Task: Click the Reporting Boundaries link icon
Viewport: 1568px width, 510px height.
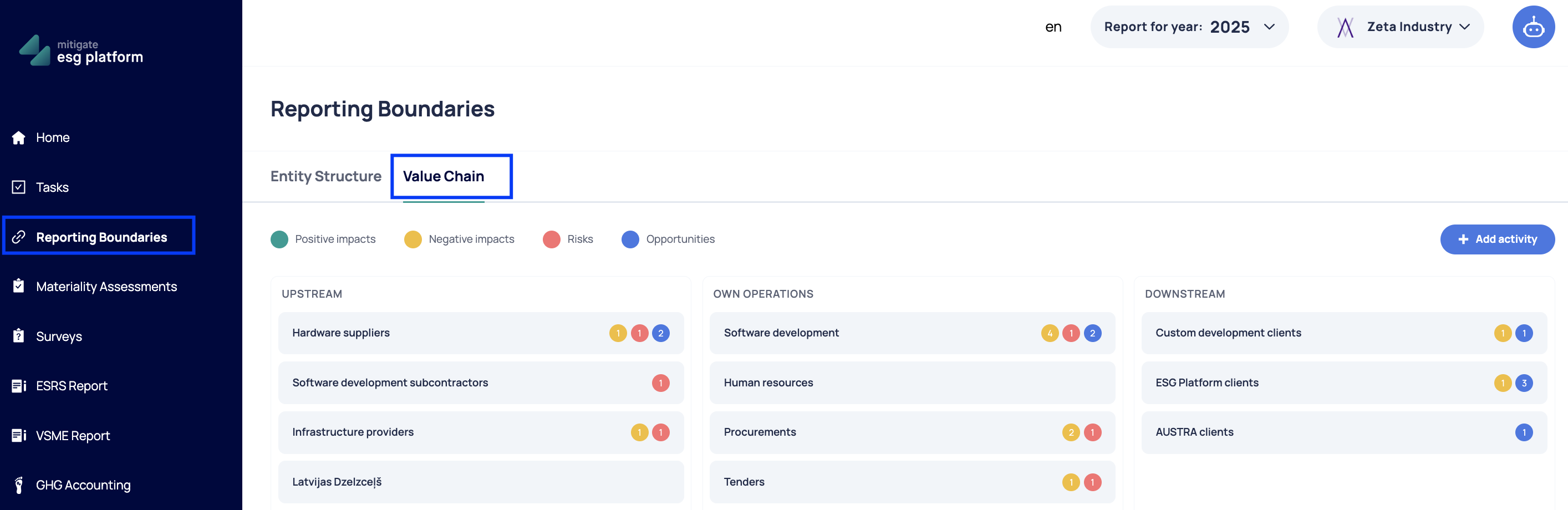Action: pyautogui.click(x=19, y=237)
